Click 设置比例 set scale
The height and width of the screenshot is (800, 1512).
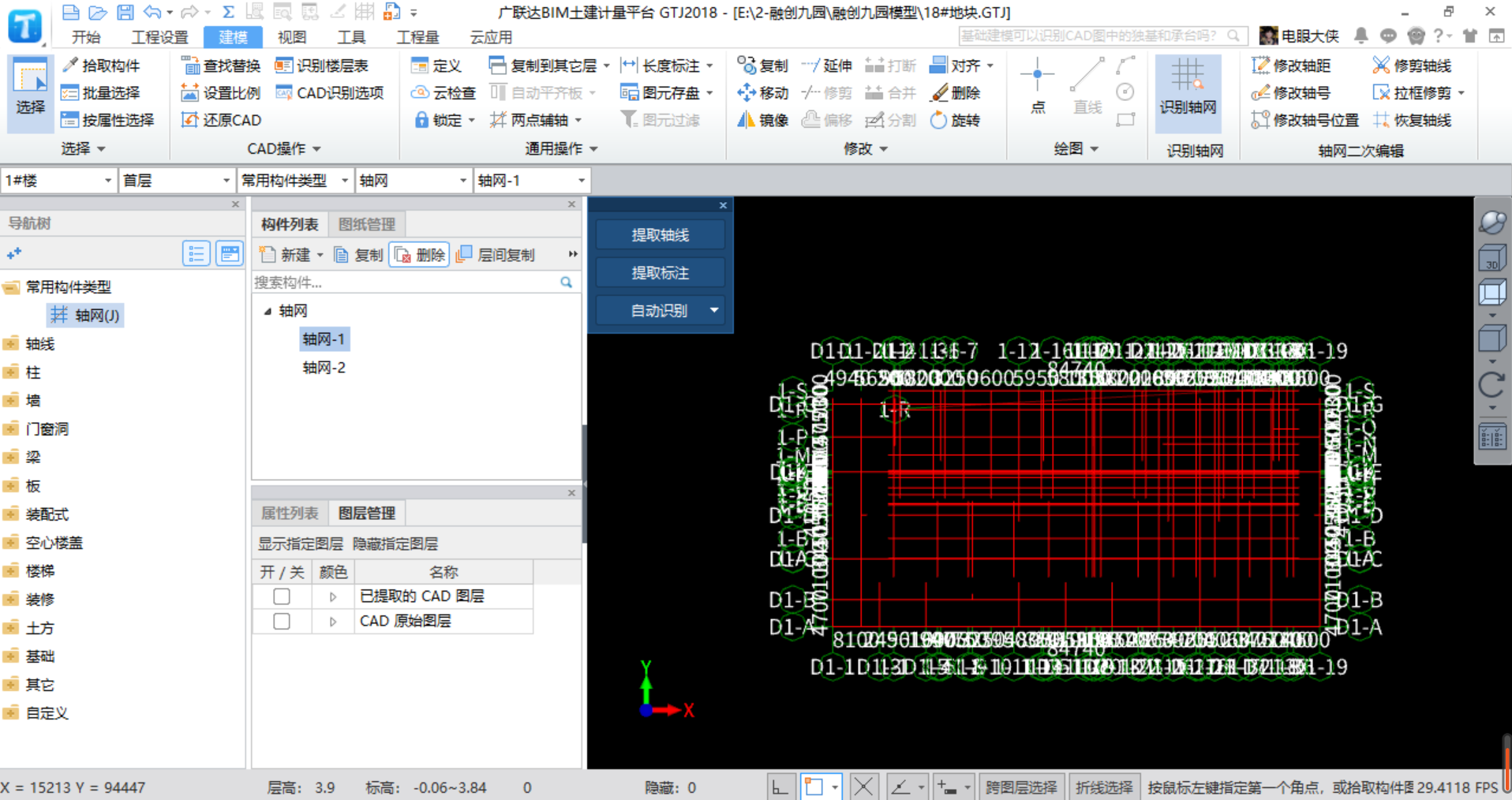[221, 93]
